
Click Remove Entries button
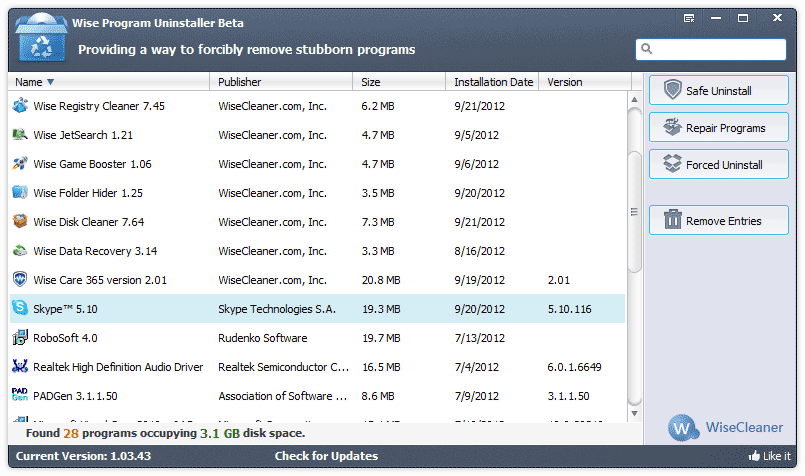click(719, 220)
